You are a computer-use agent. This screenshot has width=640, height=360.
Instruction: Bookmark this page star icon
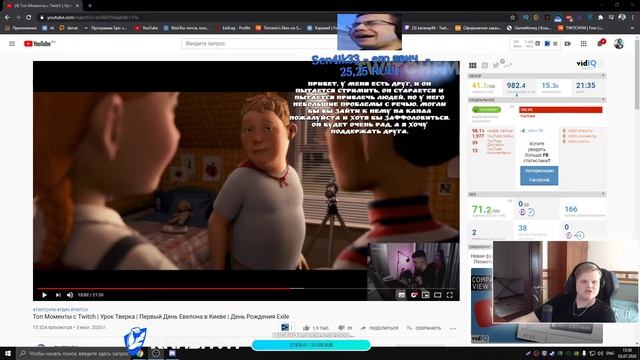pyautogui.click(x=513, y=18)
